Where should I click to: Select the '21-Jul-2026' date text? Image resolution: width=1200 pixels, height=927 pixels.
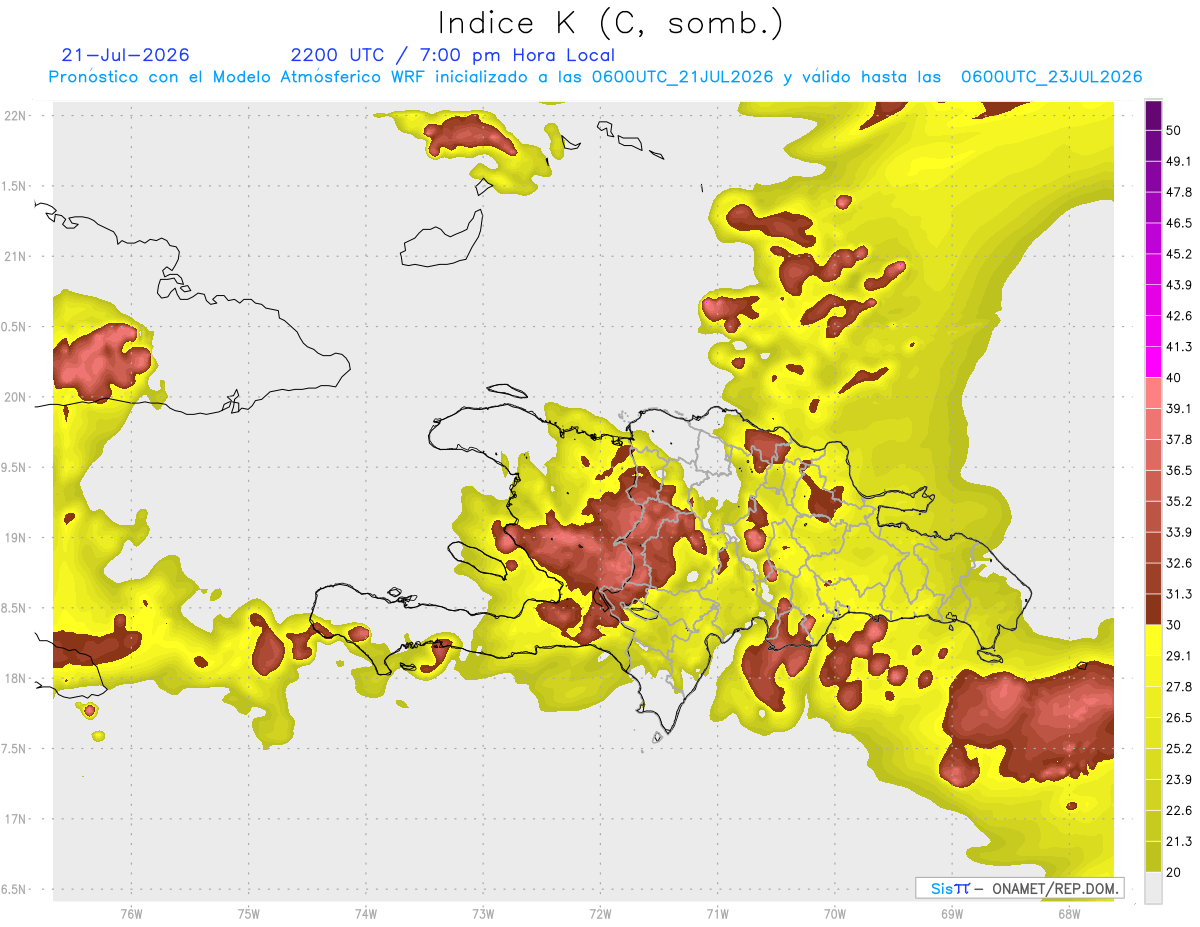pyautogui.click(x=125, y=55)
